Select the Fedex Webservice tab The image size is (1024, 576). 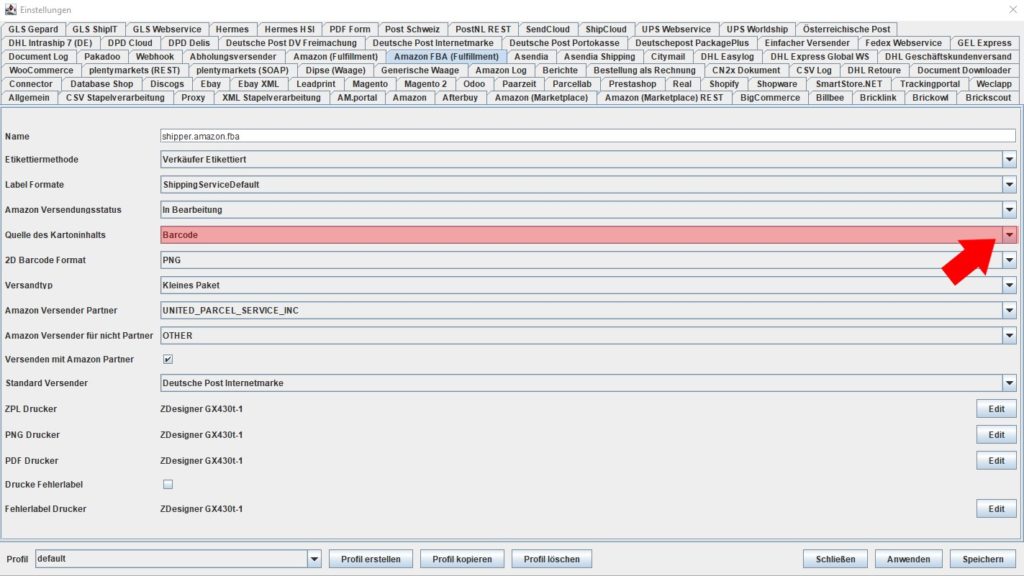pos(903,43)
